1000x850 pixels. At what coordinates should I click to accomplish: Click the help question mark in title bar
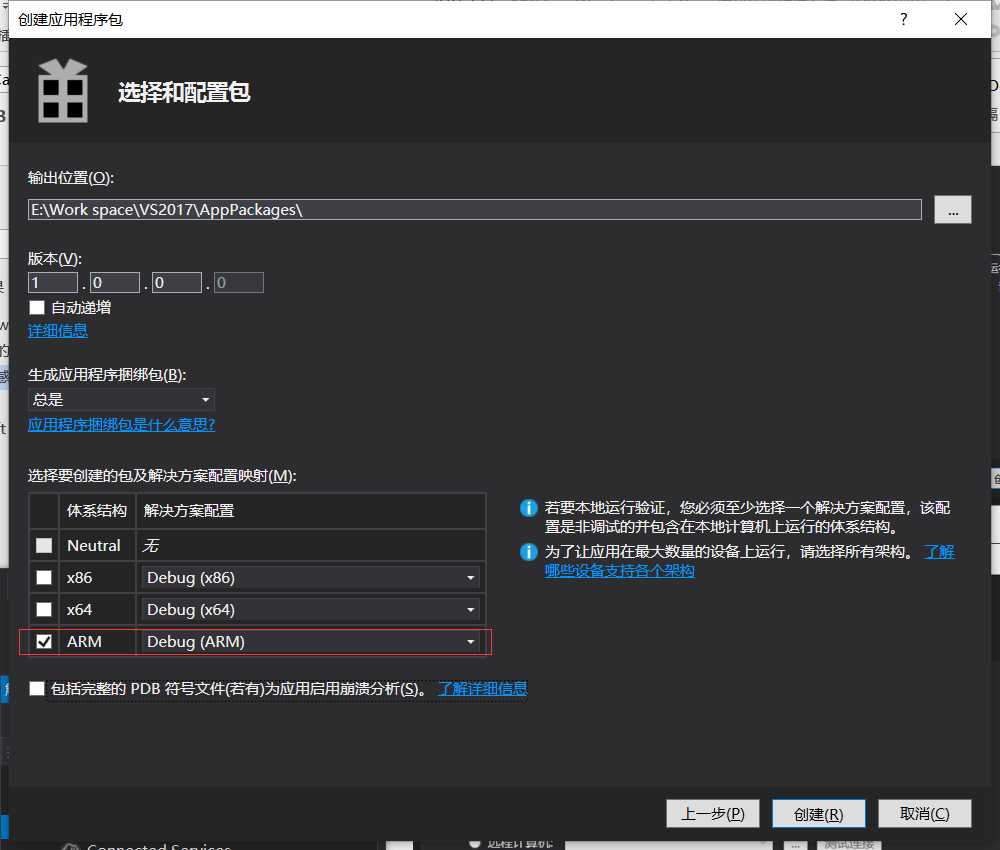903,19
